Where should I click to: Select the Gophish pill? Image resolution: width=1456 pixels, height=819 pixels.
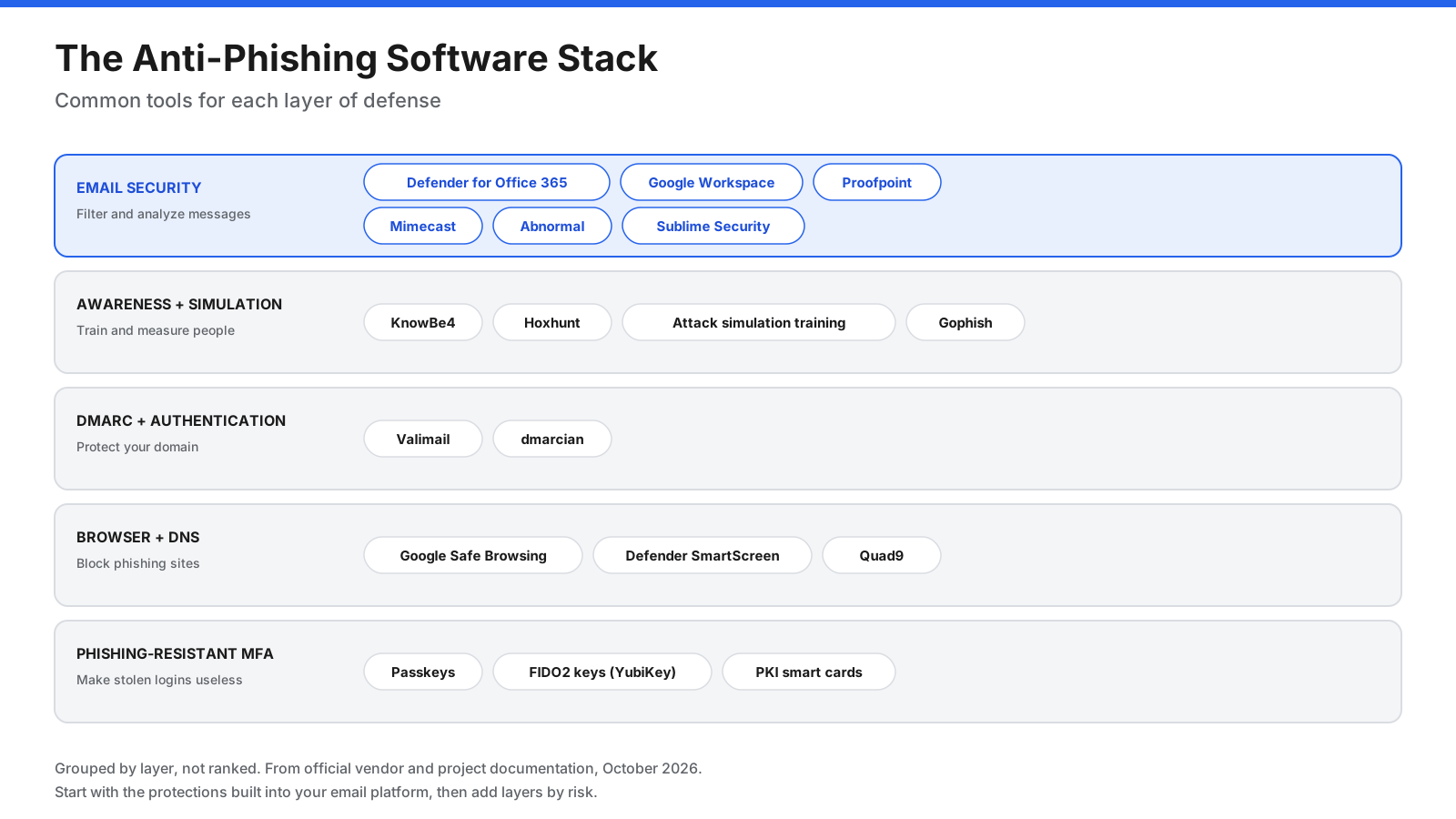tap(966, 322)
